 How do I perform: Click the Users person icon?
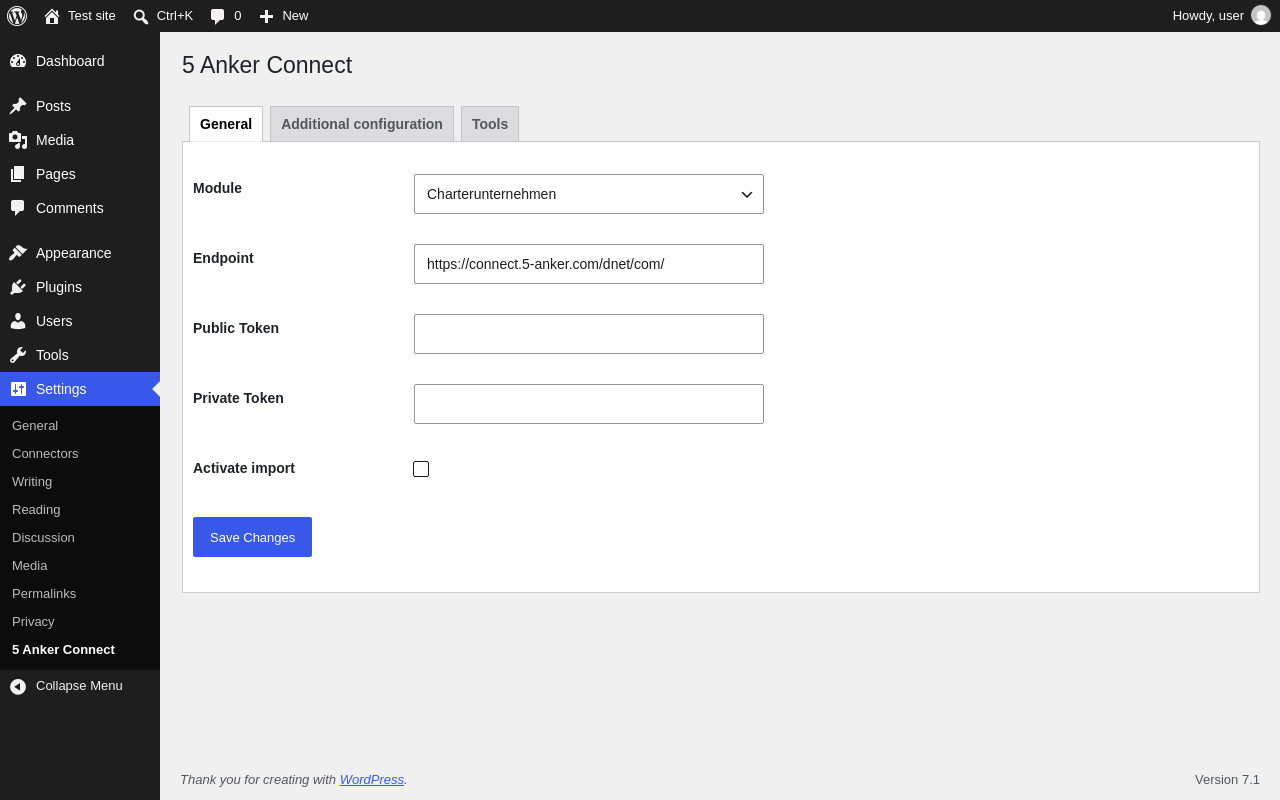click(x=18, y=321)
